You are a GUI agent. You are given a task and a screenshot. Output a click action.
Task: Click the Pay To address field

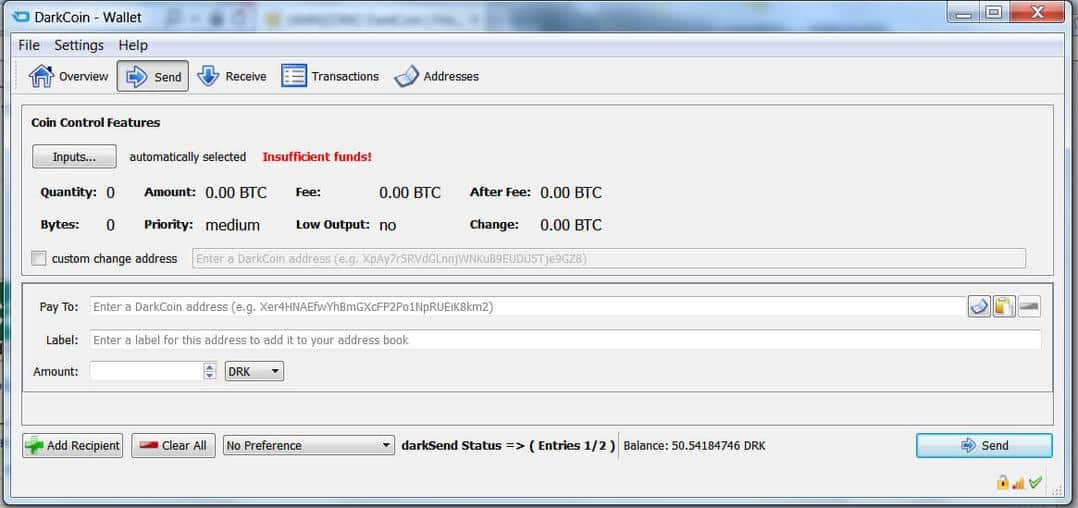[527, 307]
